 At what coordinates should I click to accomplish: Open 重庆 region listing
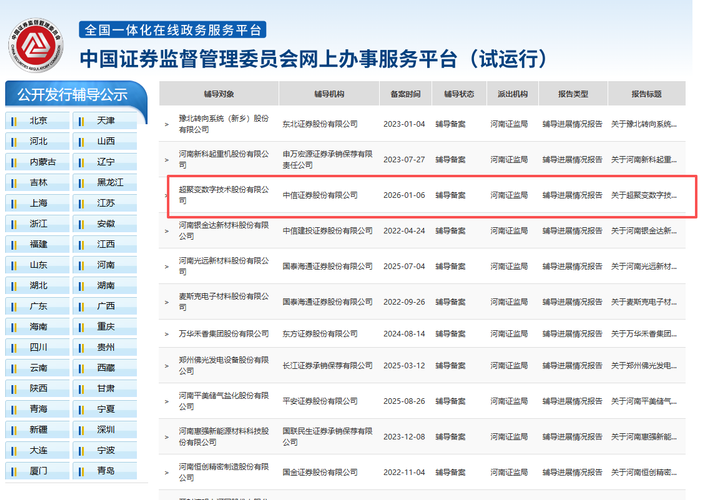point(105,327)
